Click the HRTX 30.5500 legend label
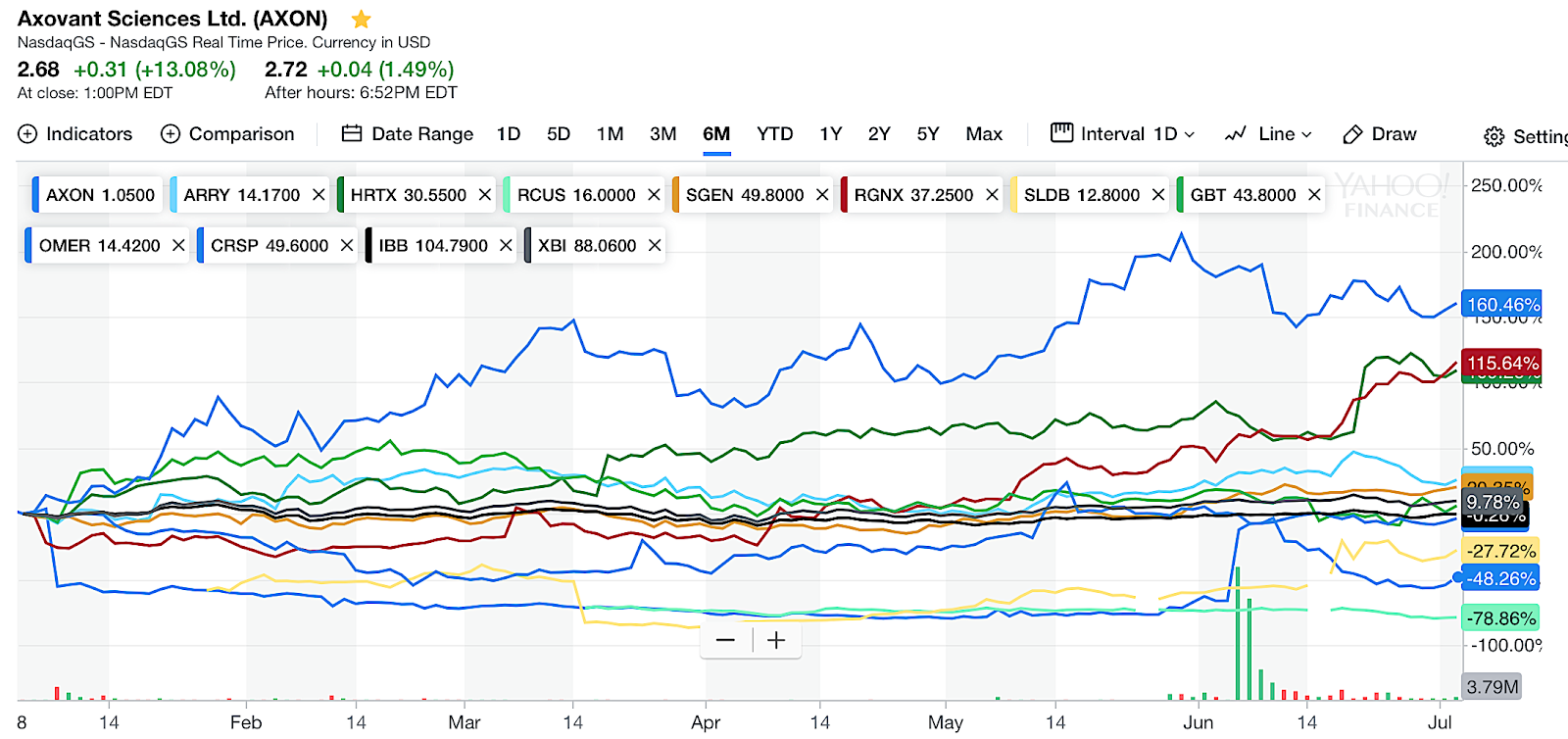The height and width of the screenshot is (739, 1568). point(409,195)
